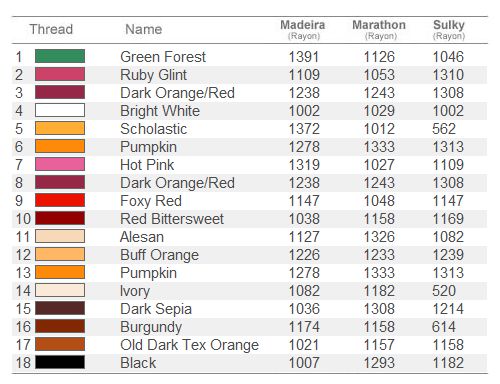
Task: Click the Sulky (Rayon) column header
Action: tap(449, 30)
